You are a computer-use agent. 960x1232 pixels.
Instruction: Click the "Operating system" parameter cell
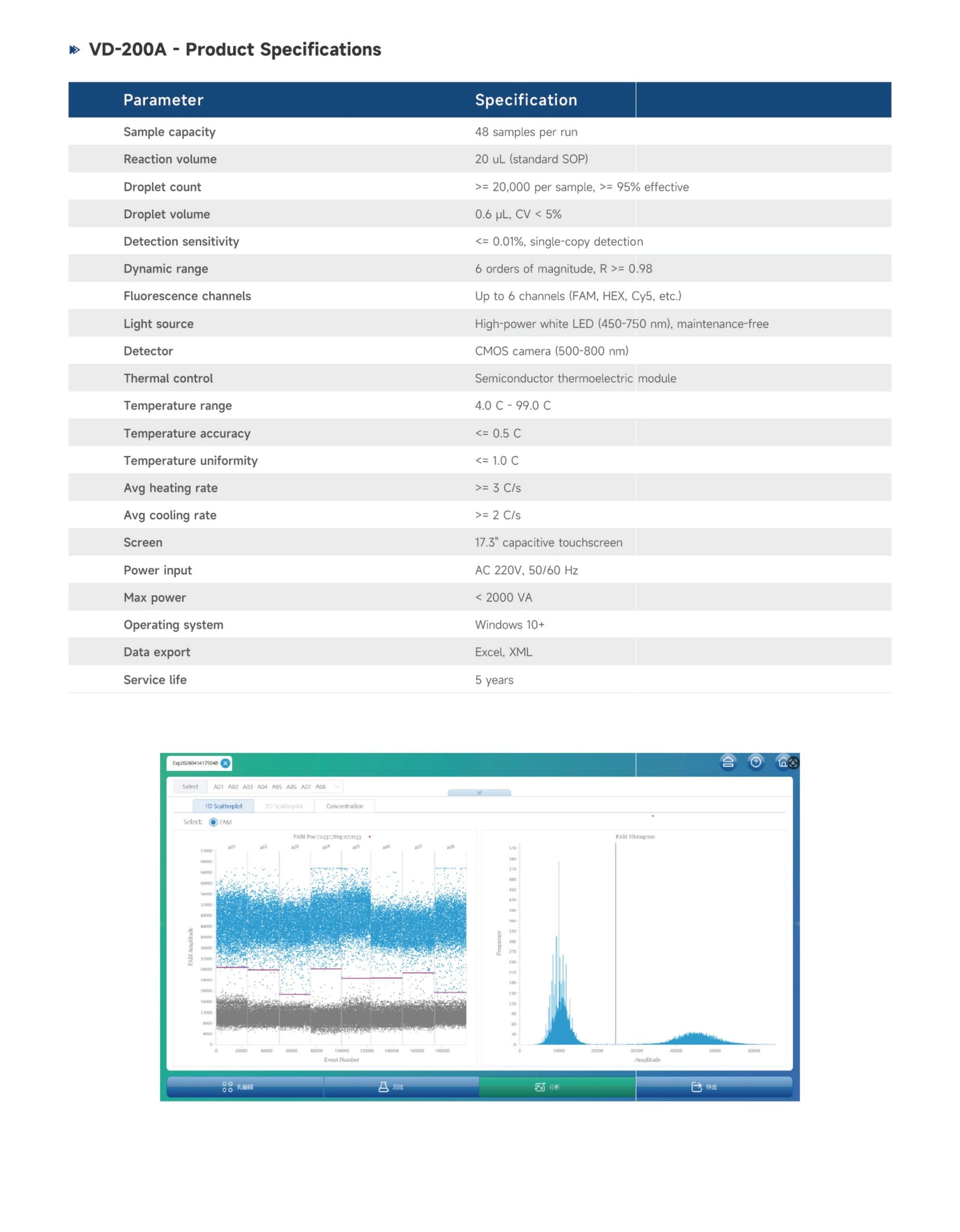(173, 625)
